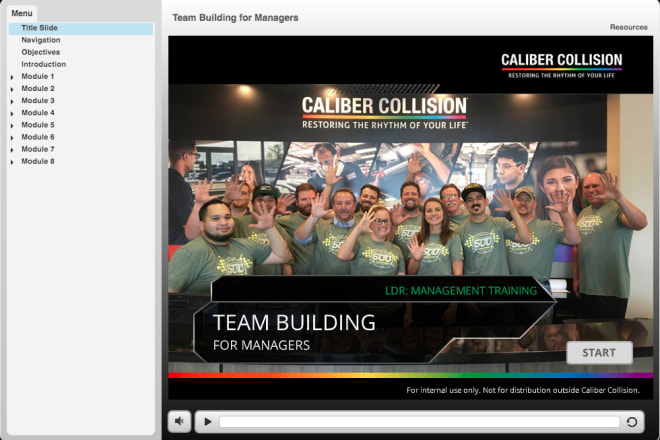Select the Module 7 label
This screenshot has height=440, width=660.
(x=38, y=149)
